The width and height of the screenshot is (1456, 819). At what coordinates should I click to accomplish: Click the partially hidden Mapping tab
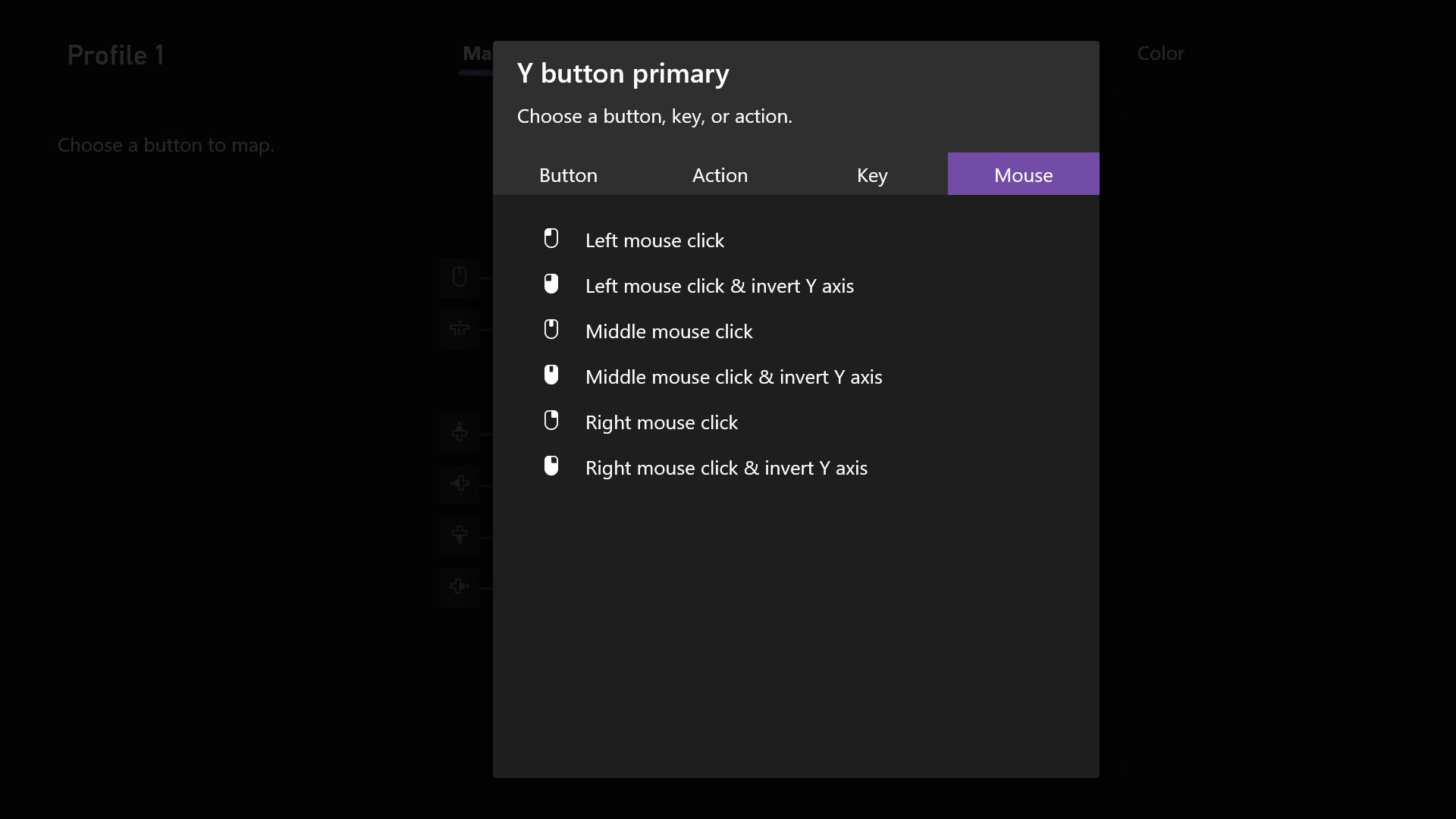(476, 54)
